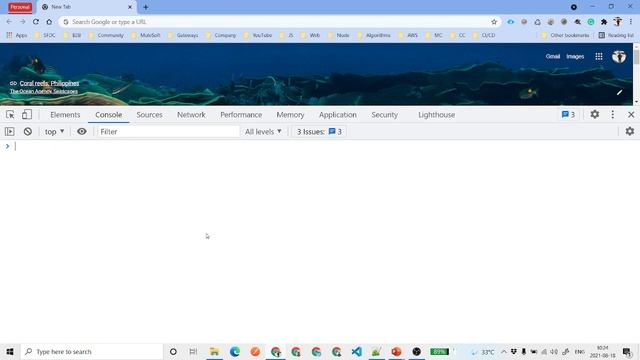Create a live expression with the eye icon
This screenshot has height=360, width=640.
pos(82,131)
